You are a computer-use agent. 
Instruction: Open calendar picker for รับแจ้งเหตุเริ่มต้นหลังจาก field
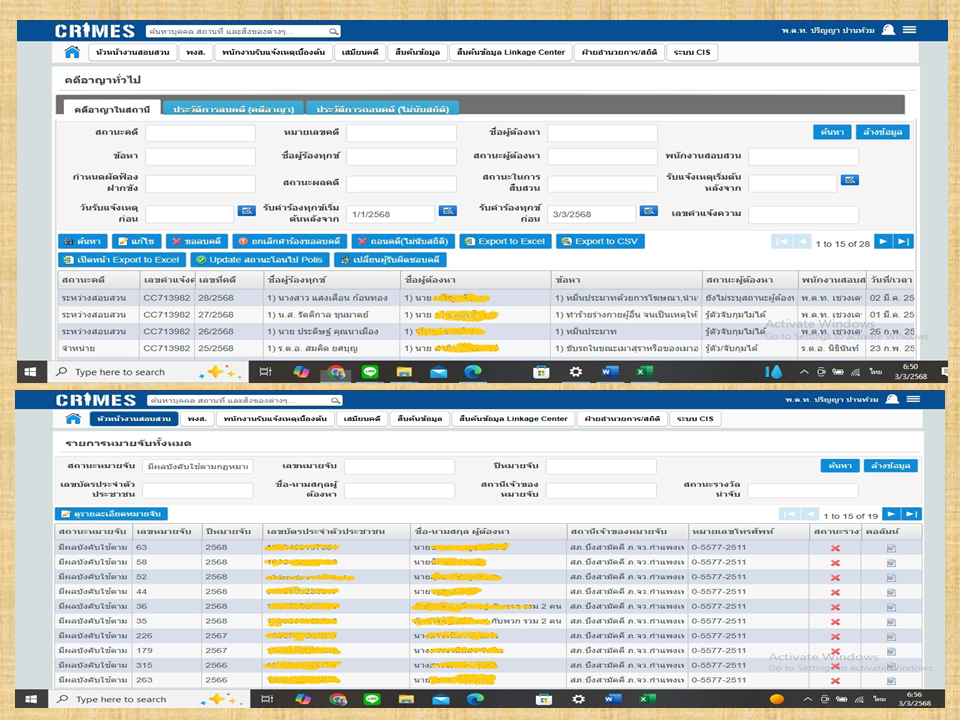850,180
